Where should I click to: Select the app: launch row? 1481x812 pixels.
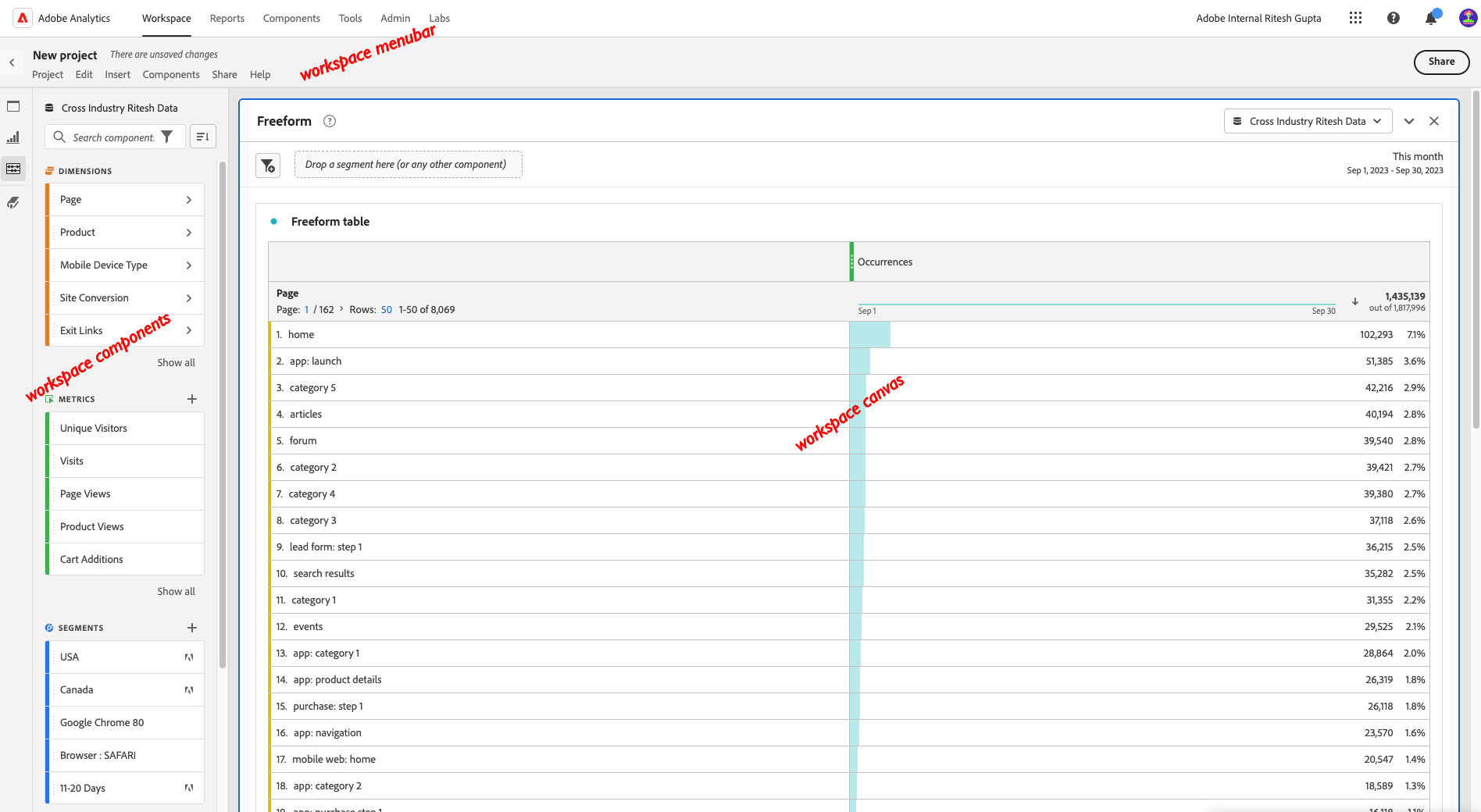(850, 361)
